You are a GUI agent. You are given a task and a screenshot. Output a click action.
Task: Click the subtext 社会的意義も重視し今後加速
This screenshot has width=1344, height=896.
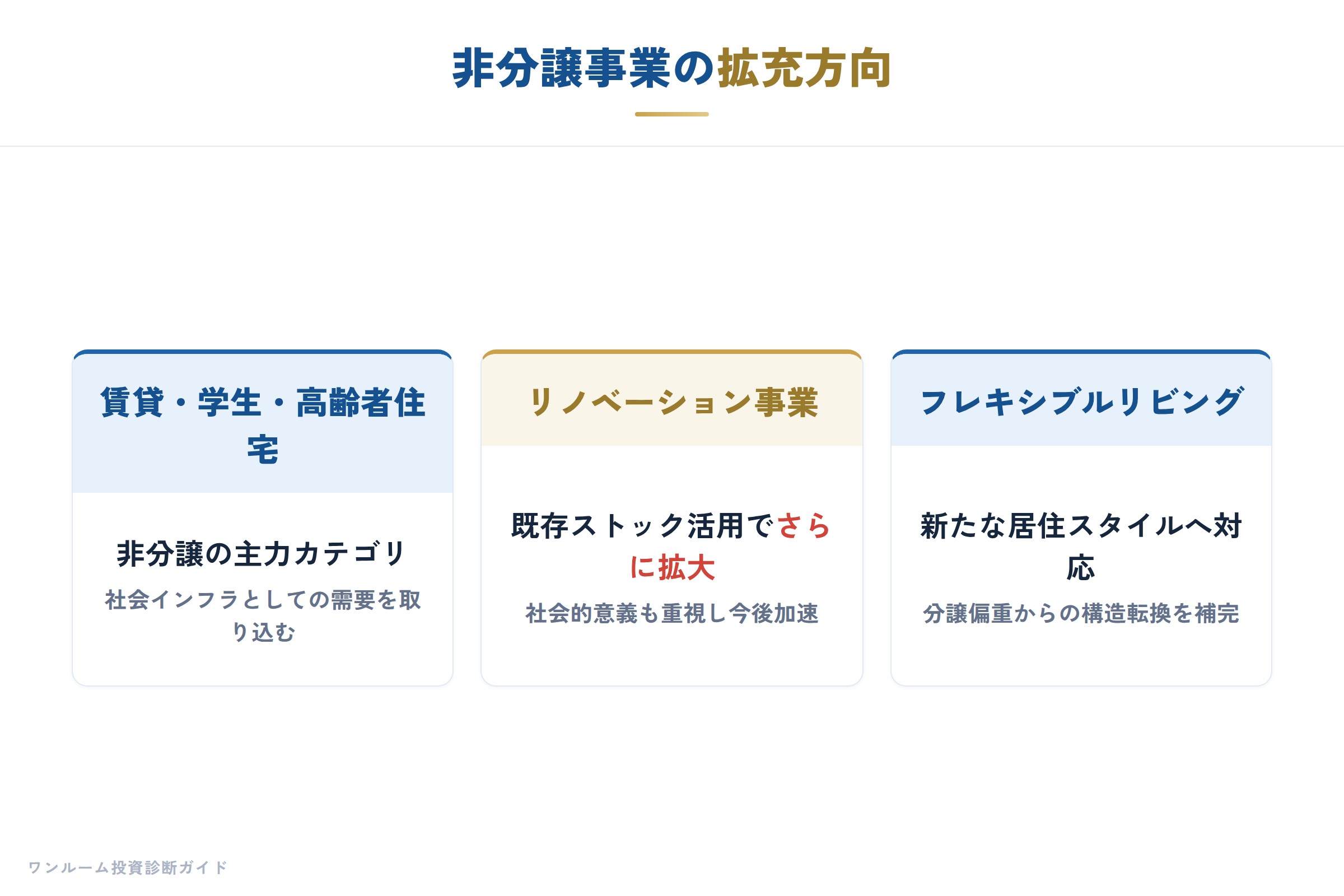coord(672,614)
